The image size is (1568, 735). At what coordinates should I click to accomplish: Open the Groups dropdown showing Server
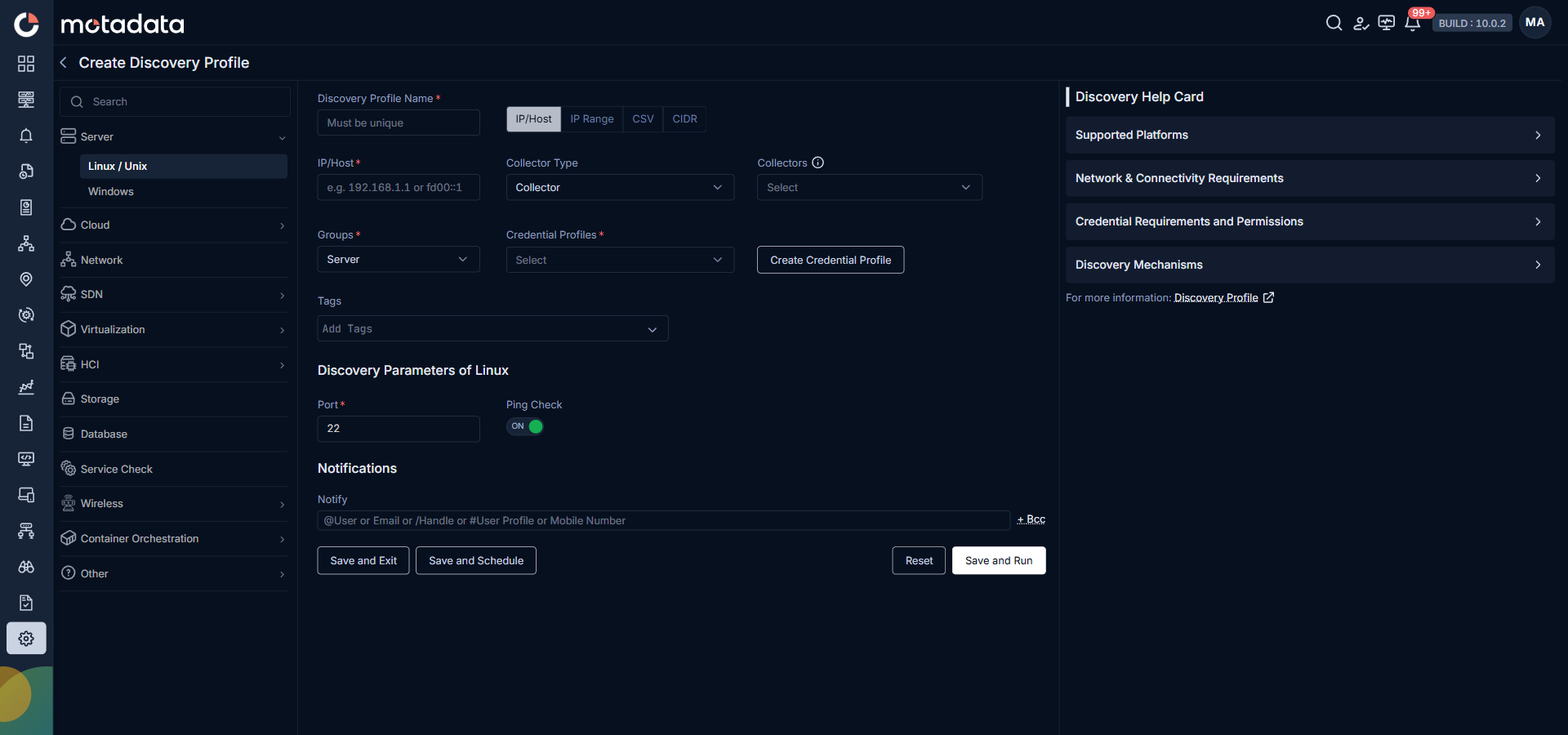coord(399,259)
